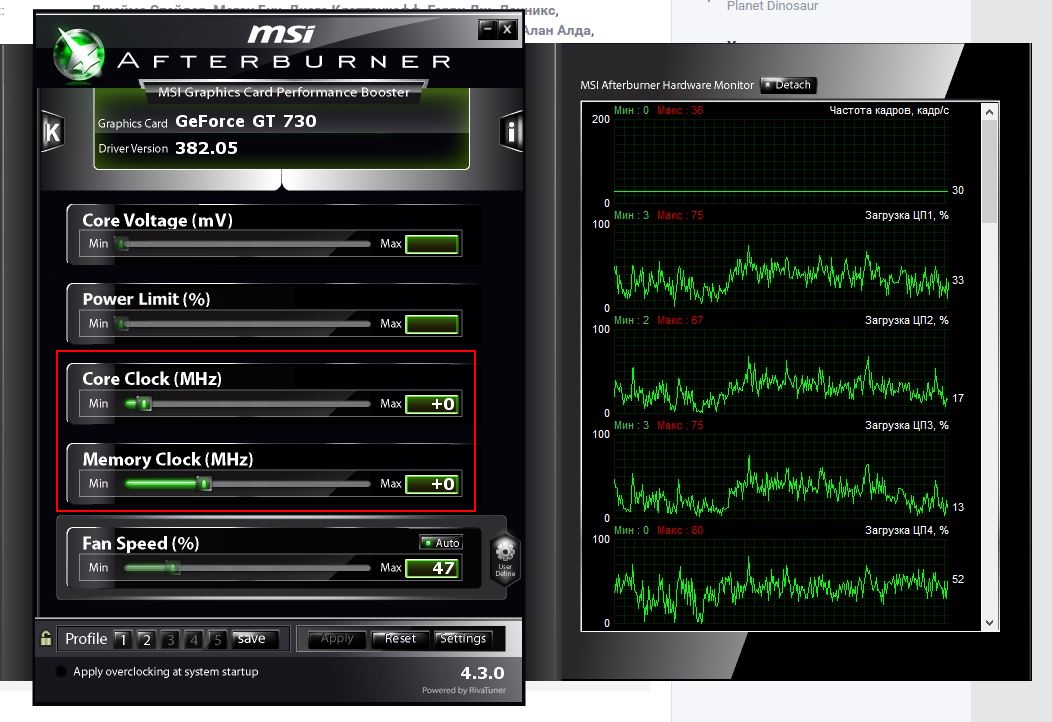This screenshot has height=722, width=1052.
Task: Click the driver version 382.05 text
Action: [x=207, y=148]
